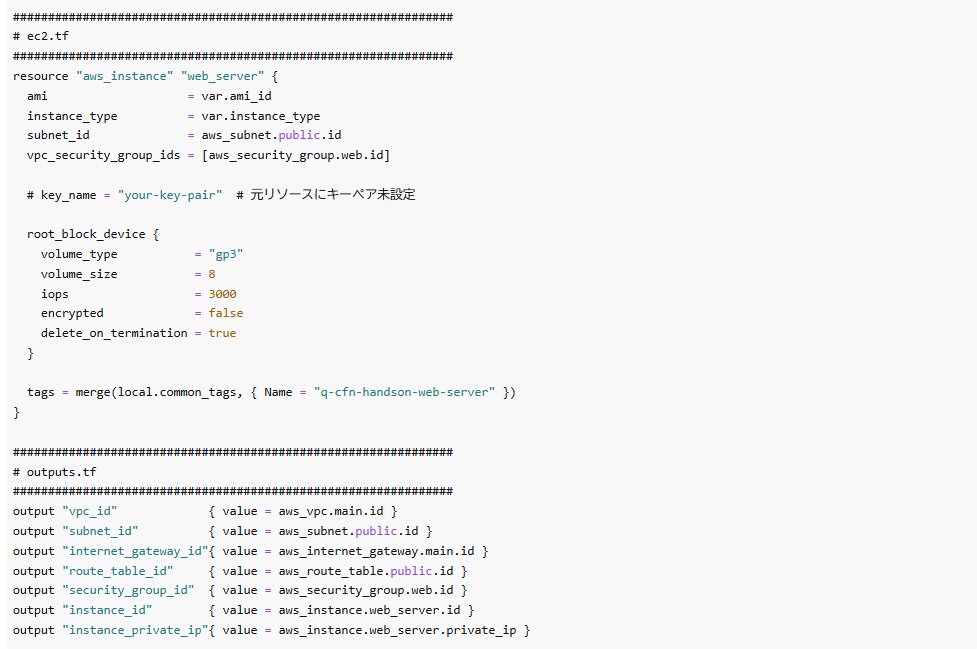Click the Japanese comment '元リソースにキーペア未設定'

pos(333,194)
